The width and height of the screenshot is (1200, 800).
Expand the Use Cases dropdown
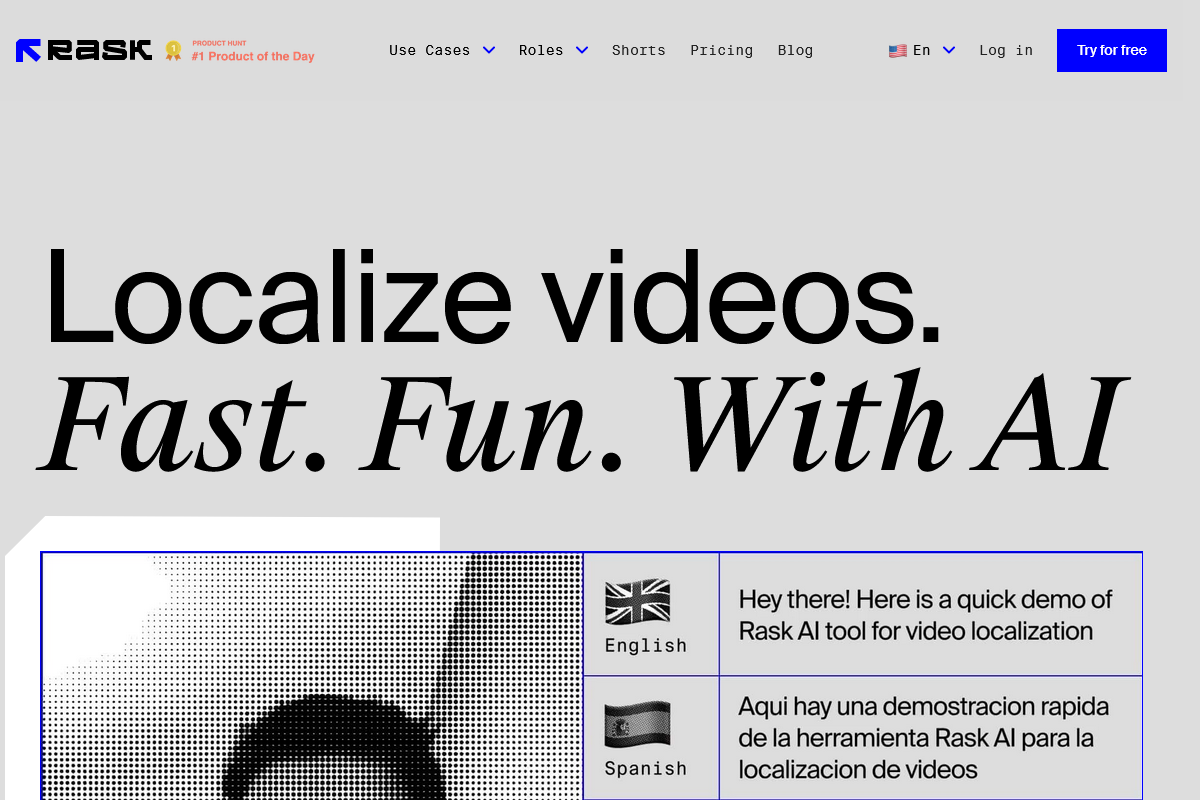pos(441,50)
